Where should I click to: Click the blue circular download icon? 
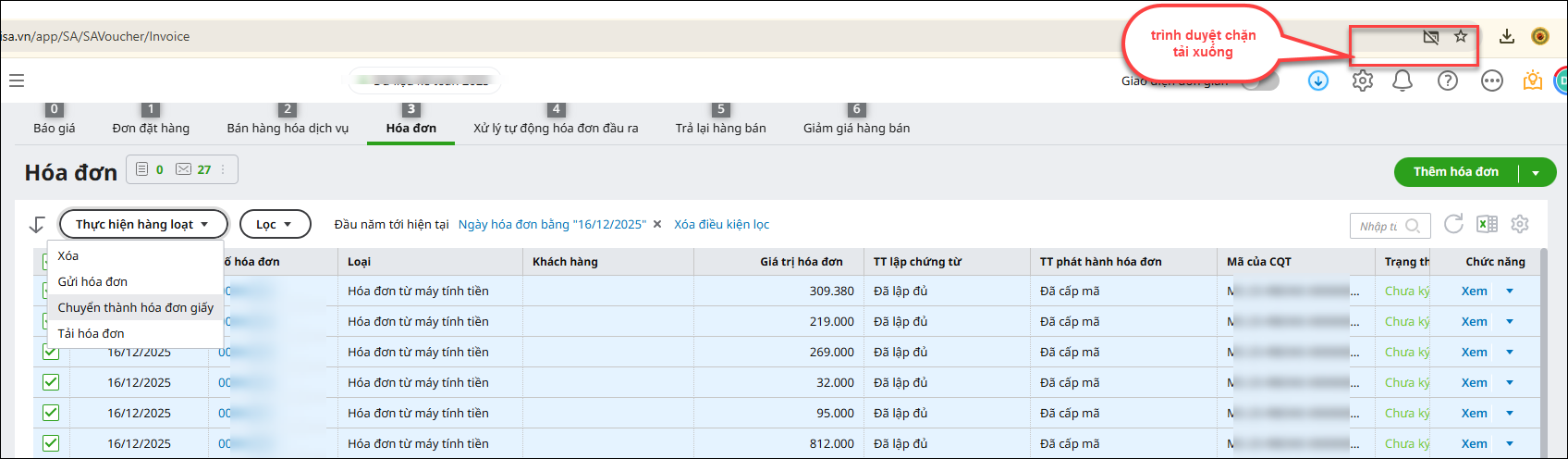[1318, 81]
